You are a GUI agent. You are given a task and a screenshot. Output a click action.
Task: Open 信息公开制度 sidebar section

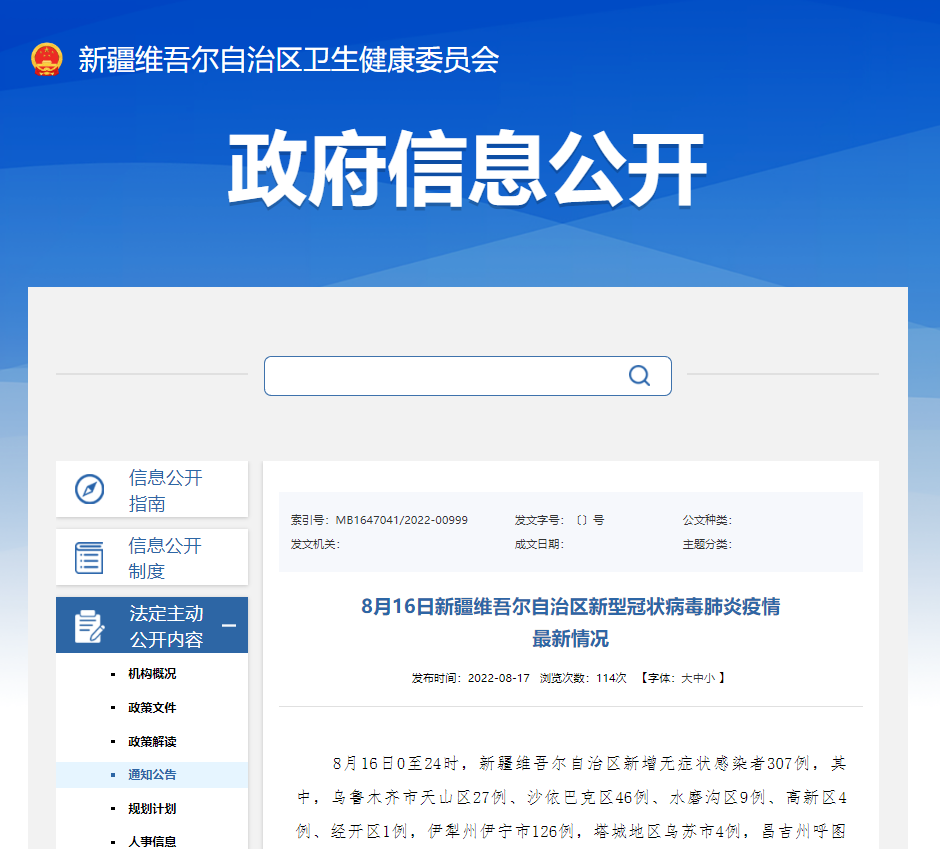pyautogui.click(x=165, y=558)
